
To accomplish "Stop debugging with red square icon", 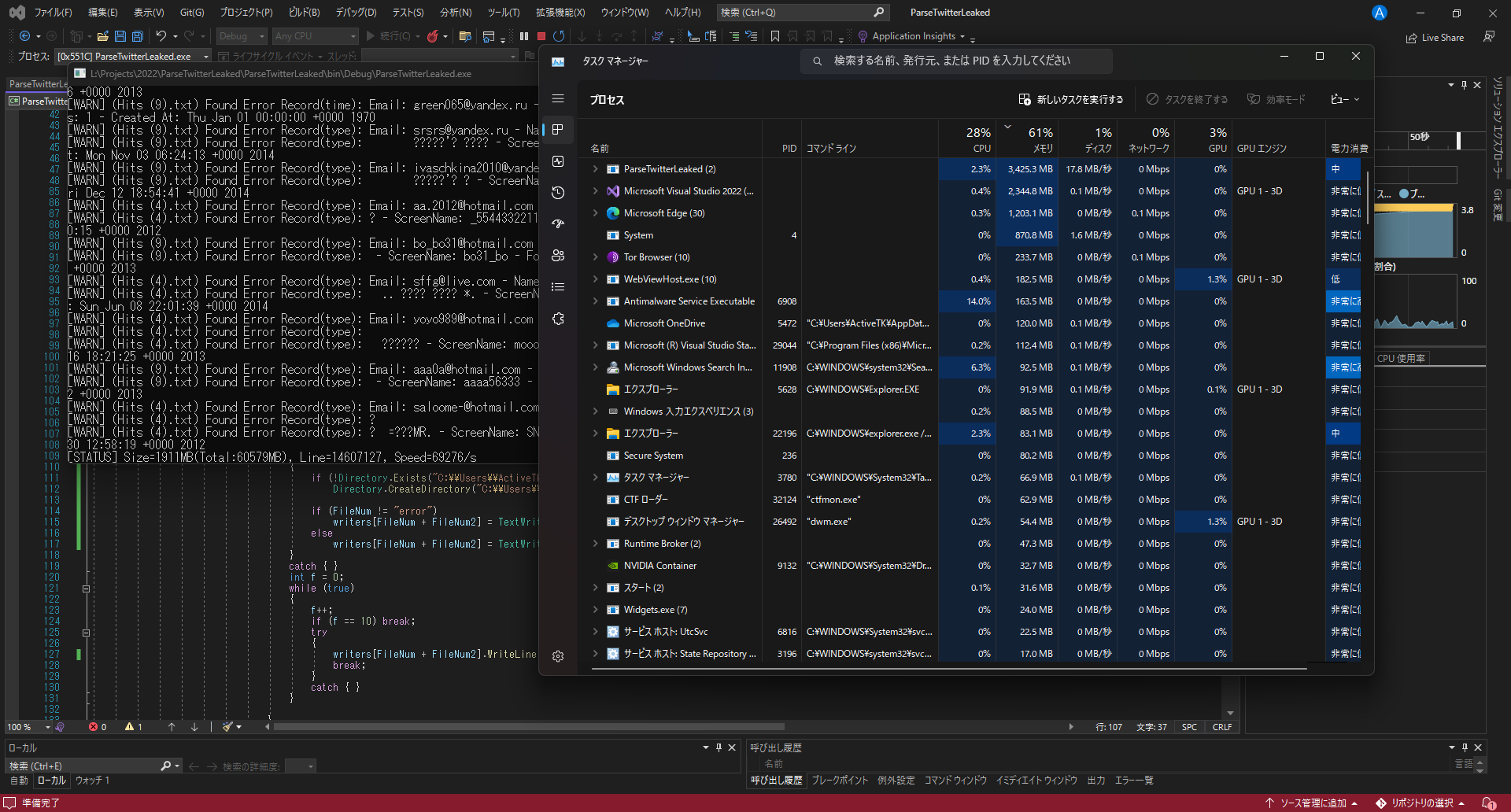I will click(541, 36).
